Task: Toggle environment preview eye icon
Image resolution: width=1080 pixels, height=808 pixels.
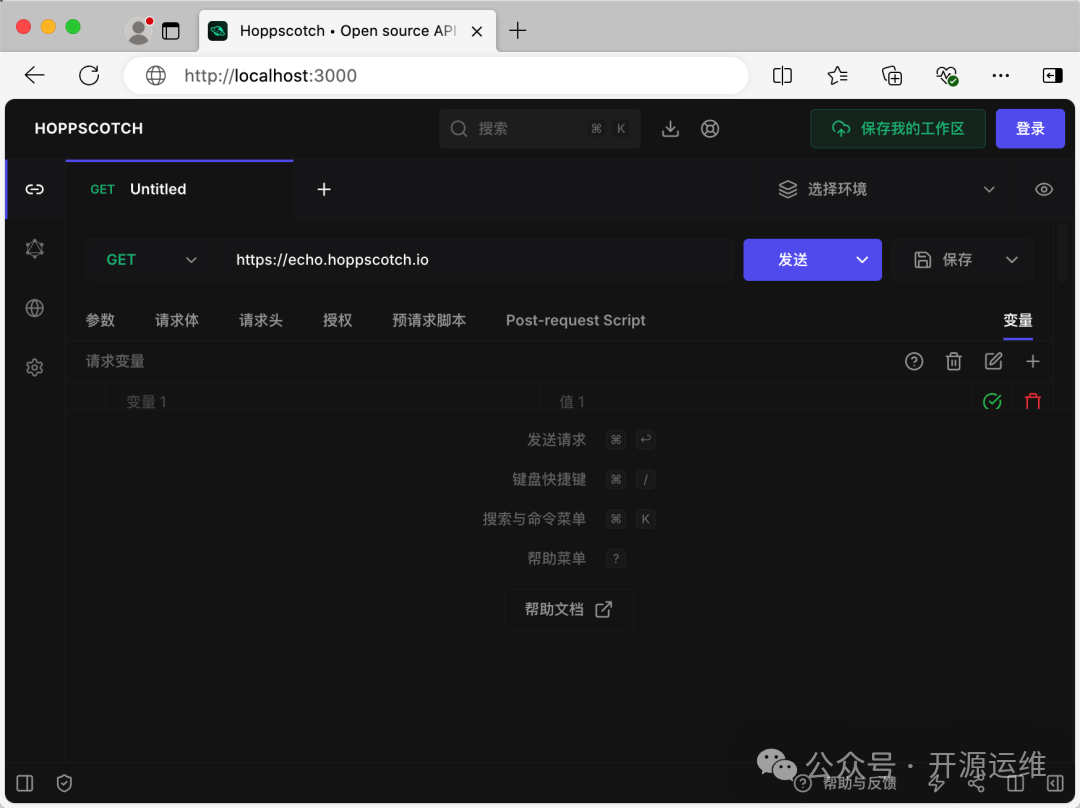Action: tap(1044, 189)
